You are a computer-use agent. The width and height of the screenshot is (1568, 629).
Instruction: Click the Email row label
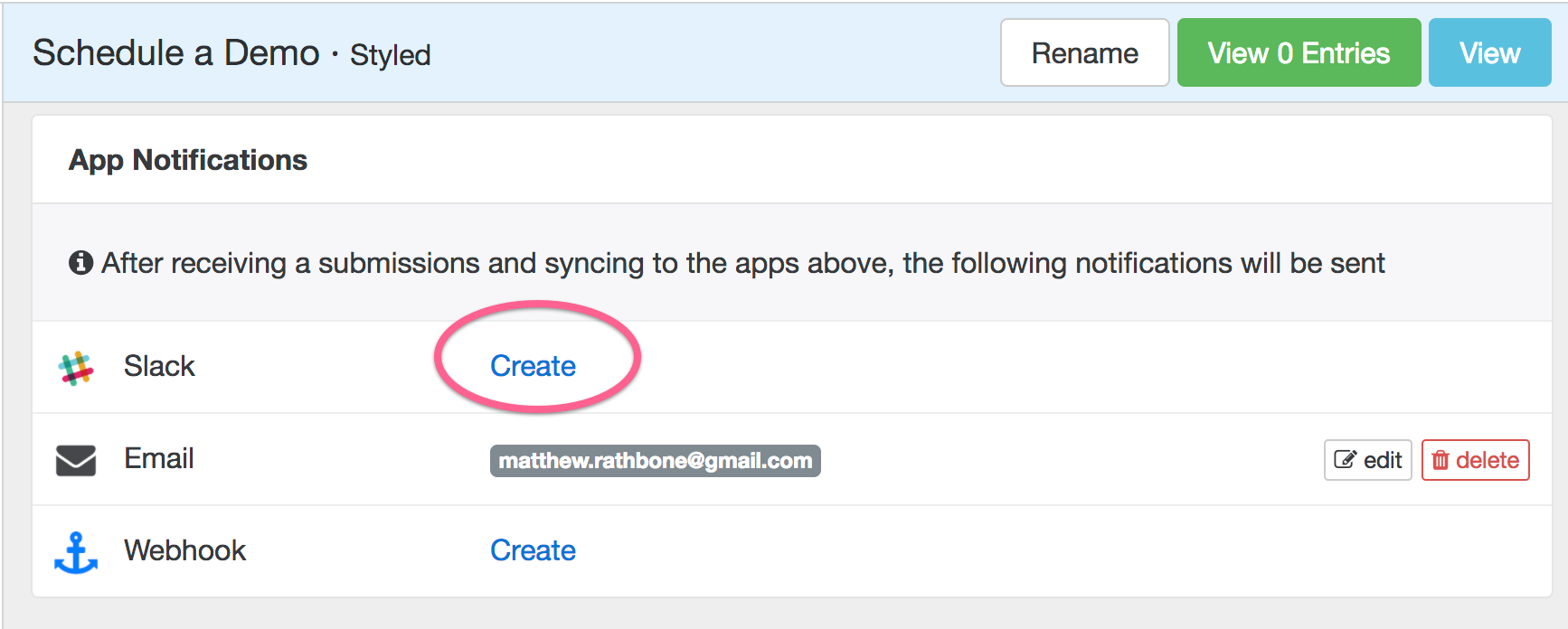coord(159,458)
